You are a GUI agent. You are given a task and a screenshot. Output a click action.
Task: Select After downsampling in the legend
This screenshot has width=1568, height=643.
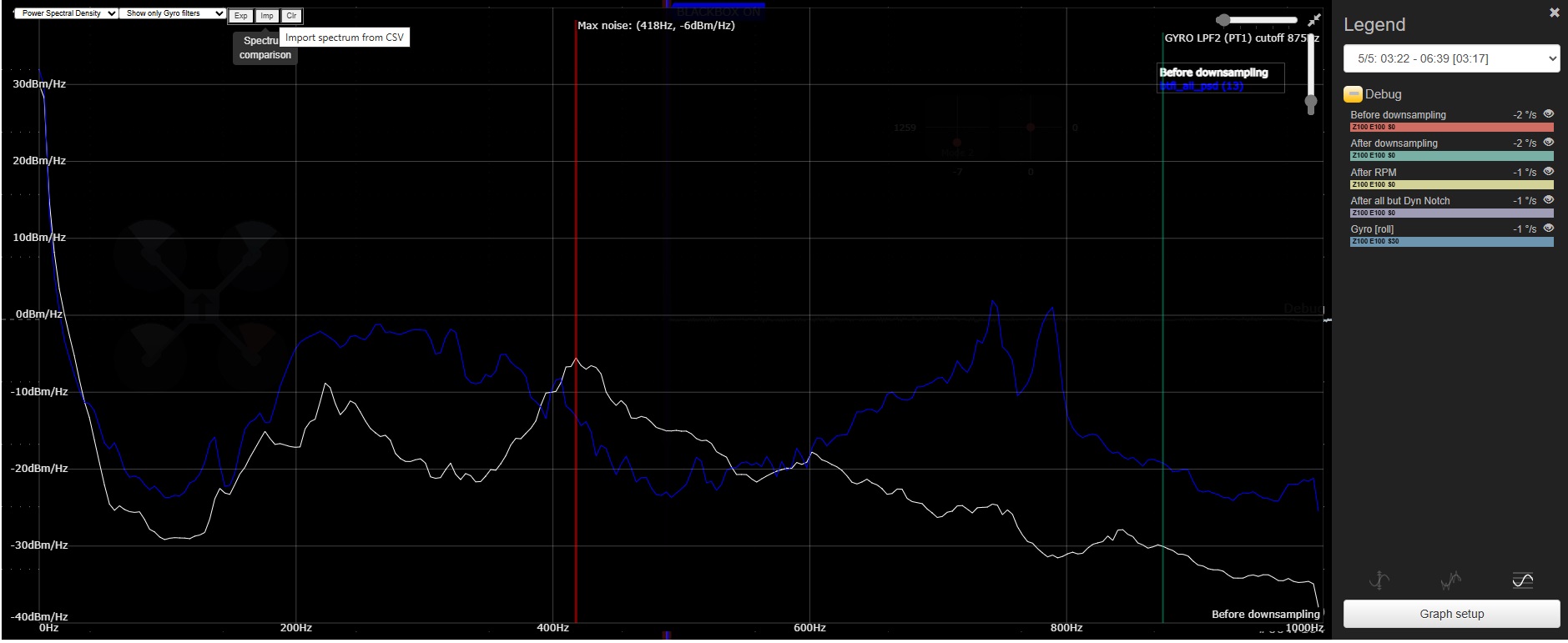(1394, 143)
